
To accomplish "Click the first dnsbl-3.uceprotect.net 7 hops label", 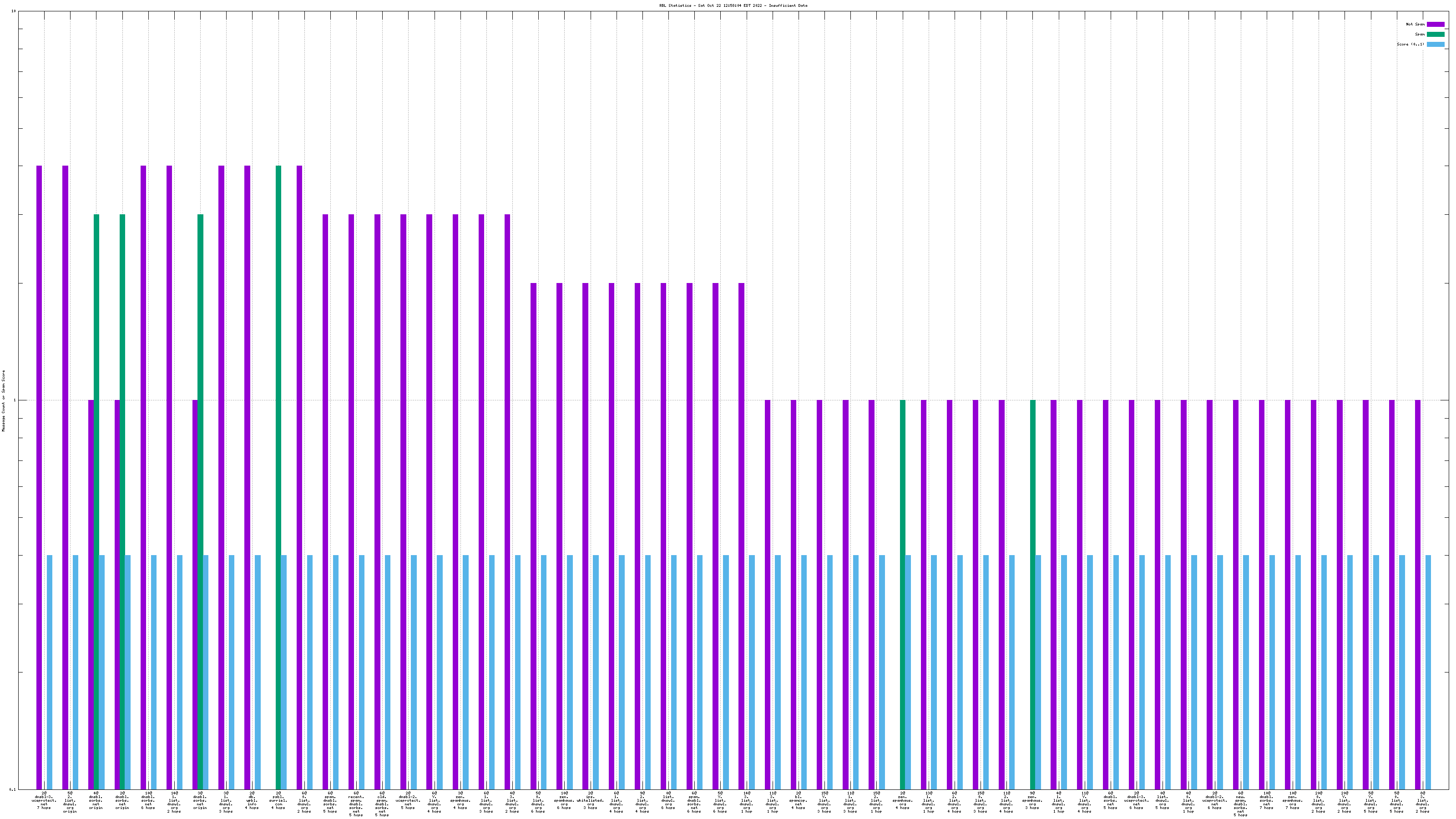I will 44,801.
